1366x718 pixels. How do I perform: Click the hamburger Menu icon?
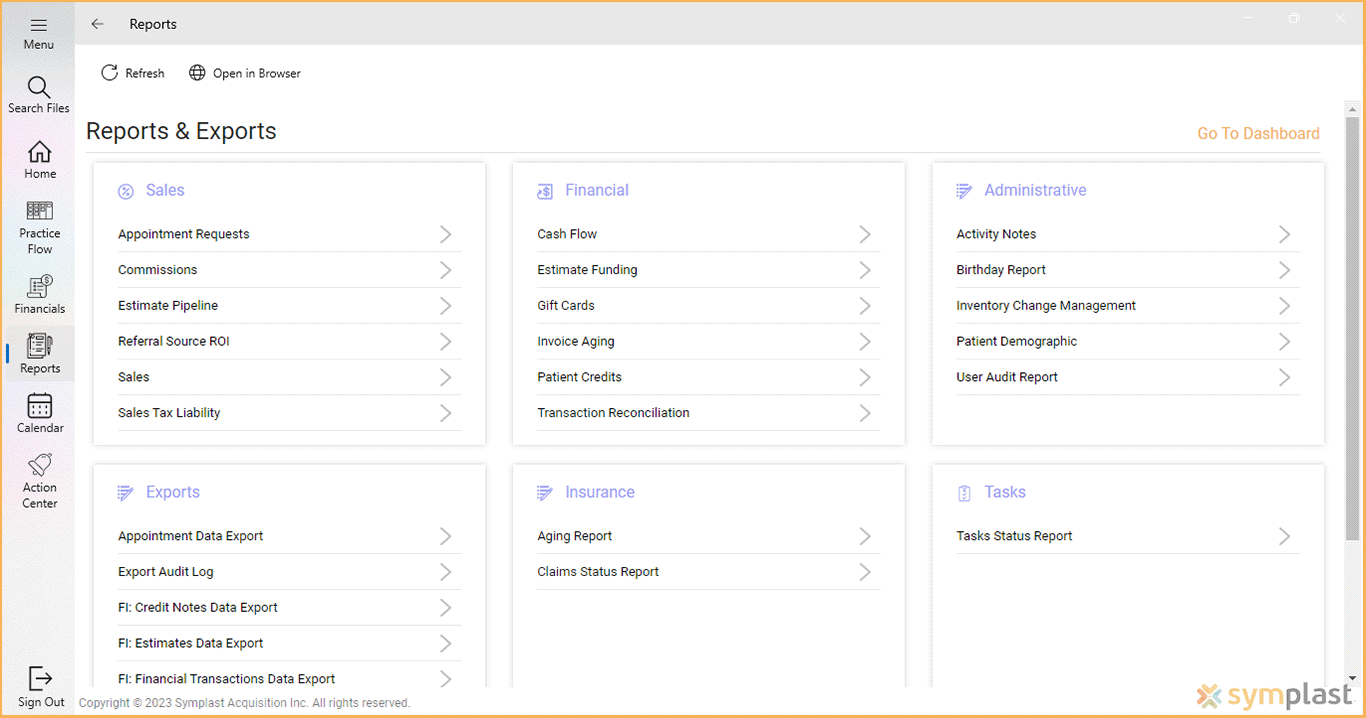[x=38, y=30]
